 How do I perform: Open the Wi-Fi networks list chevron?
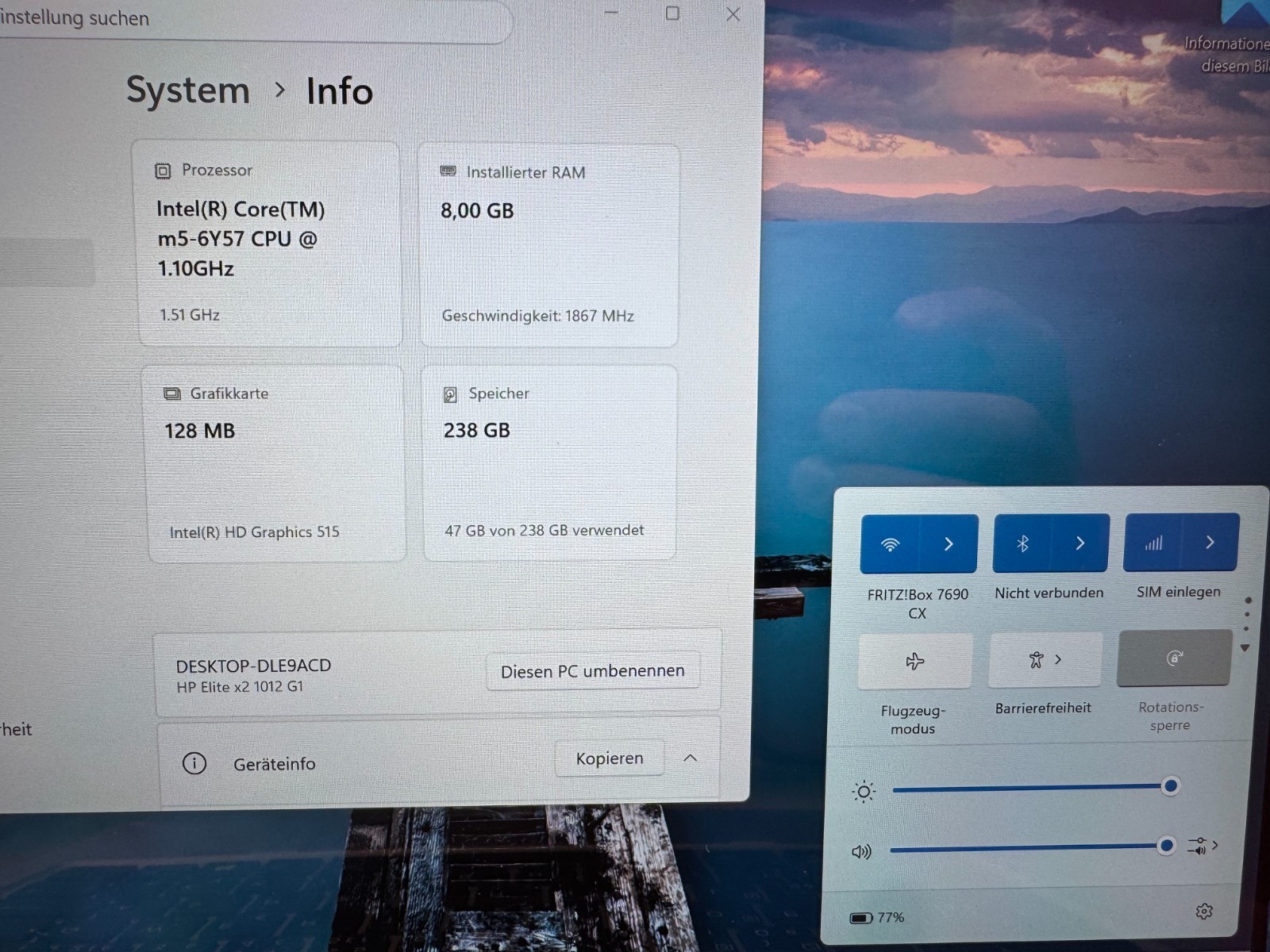click(949, 544)
